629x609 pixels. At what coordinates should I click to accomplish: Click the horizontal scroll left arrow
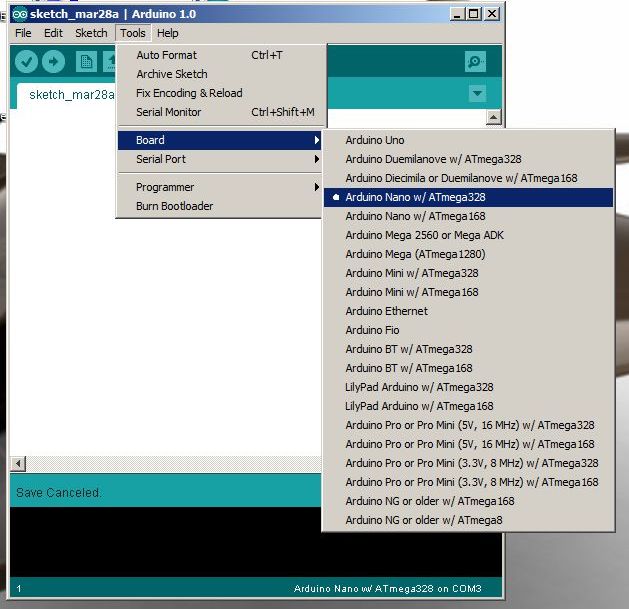[x=17, y=464]
